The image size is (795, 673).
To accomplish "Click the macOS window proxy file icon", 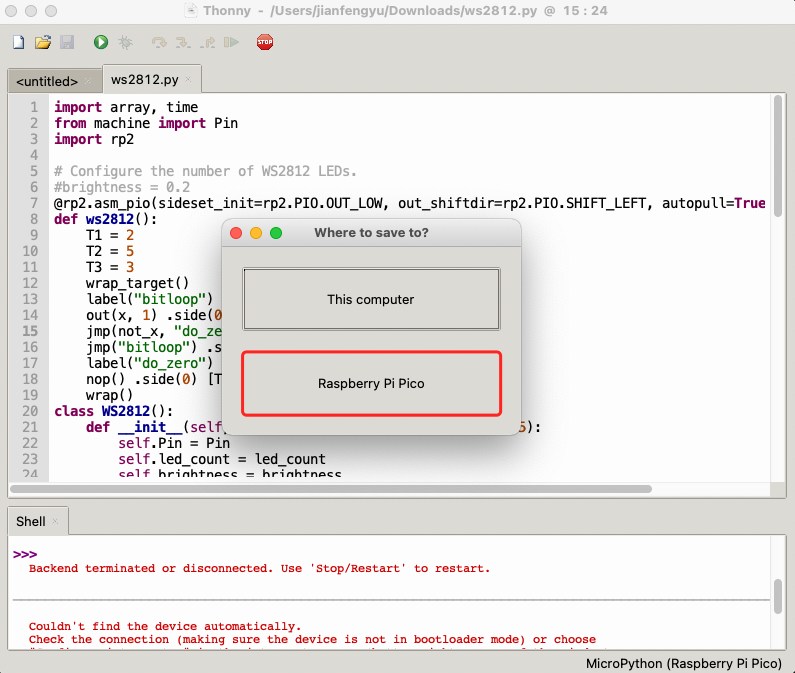I will pyautogui.click(x=191, y=11).
